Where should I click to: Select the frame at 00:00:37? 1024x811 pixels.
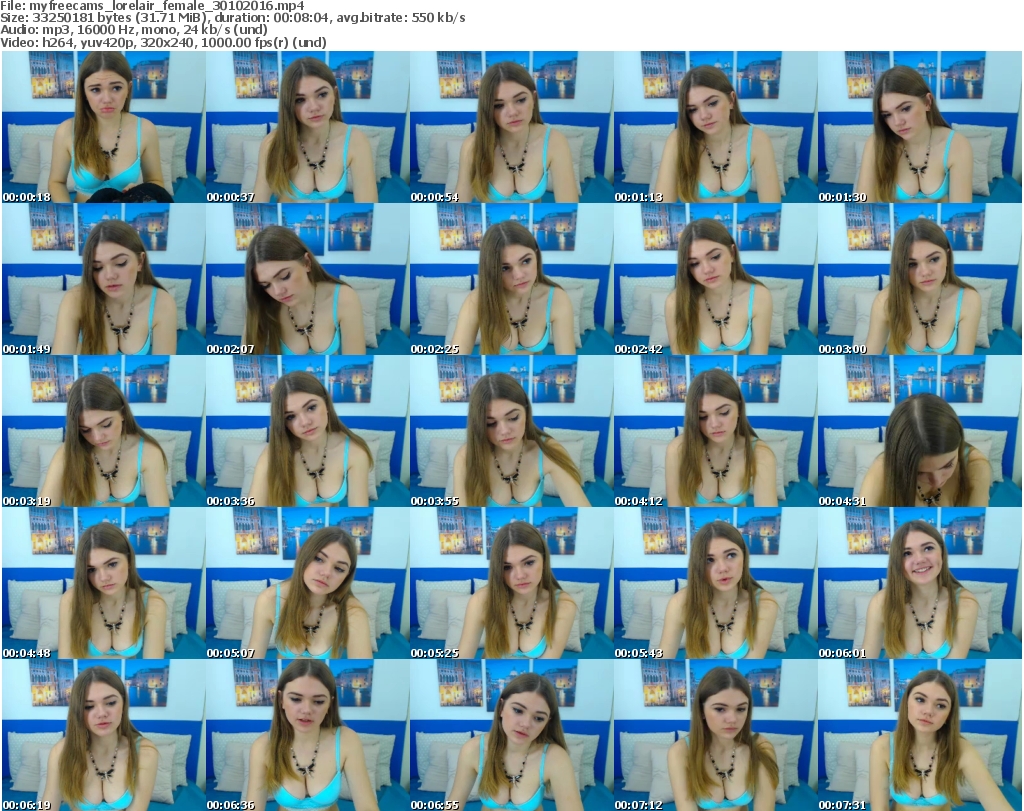pyautogui.click(x=307, y=127)
